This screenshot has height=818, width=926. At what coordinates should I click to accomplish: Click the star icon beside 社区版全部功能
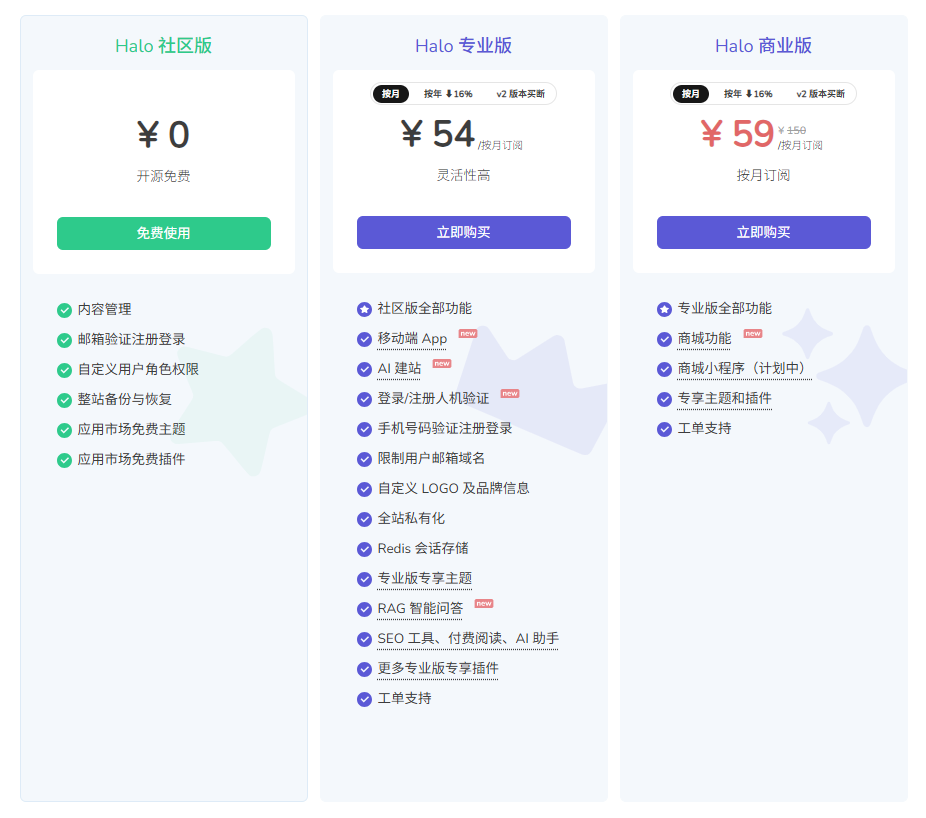pos(364,309)
